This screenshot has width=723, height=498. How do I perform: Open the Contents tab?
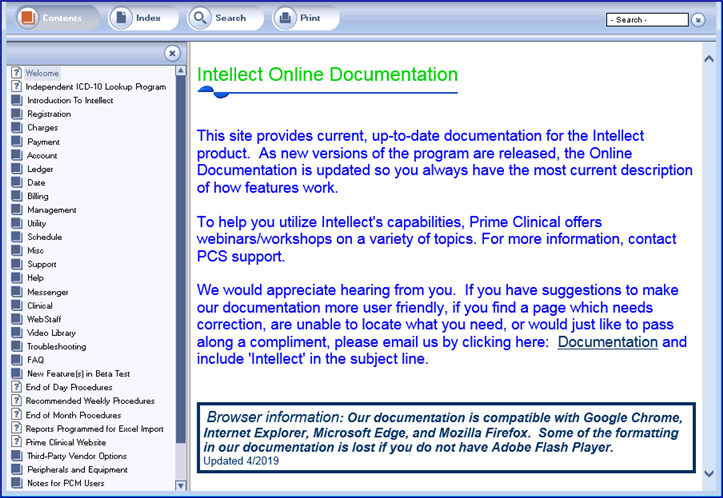(57, 18)
